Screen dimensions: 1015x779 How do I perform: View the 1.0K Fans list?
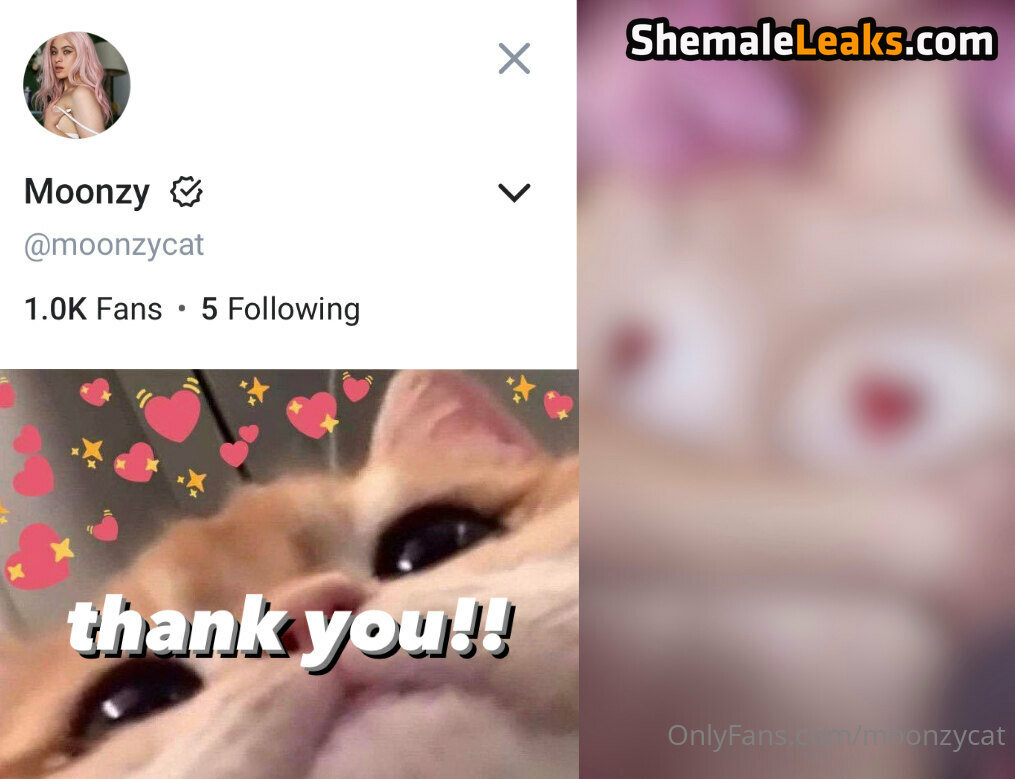coord(93,309)
